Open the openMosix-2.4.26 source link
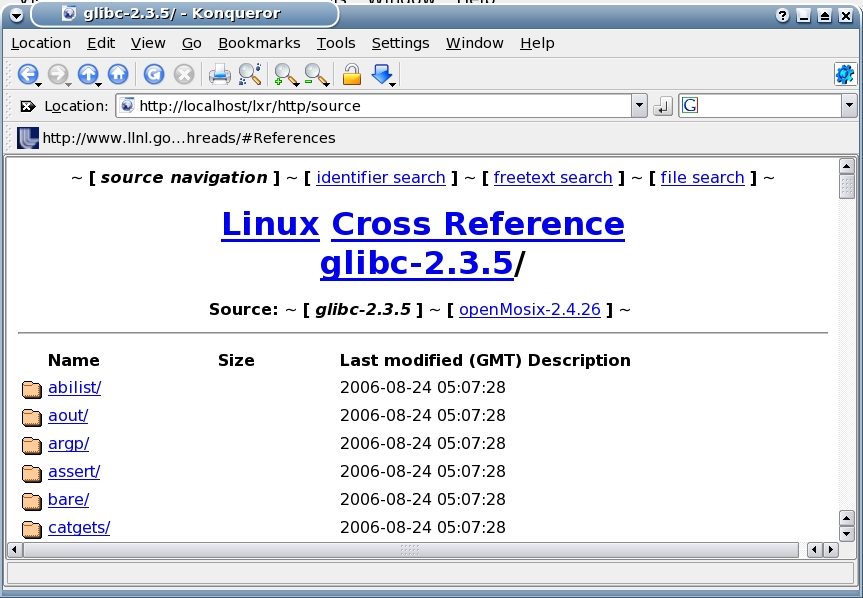This screenshot has height=598, width=863. 529,309
